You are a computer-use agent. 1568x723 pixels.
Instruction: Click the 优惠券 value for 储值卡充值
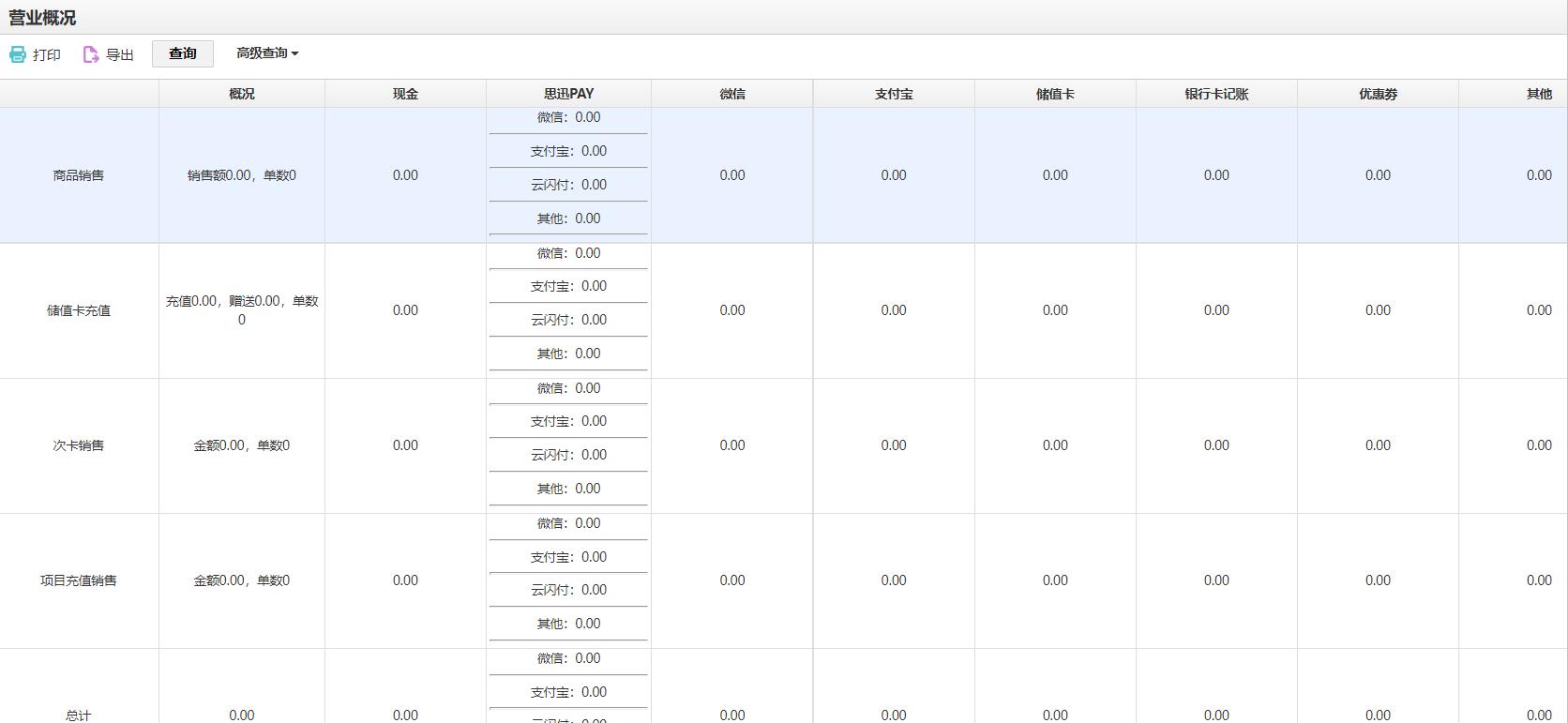pyautogui.click(x=1378, y=310)
